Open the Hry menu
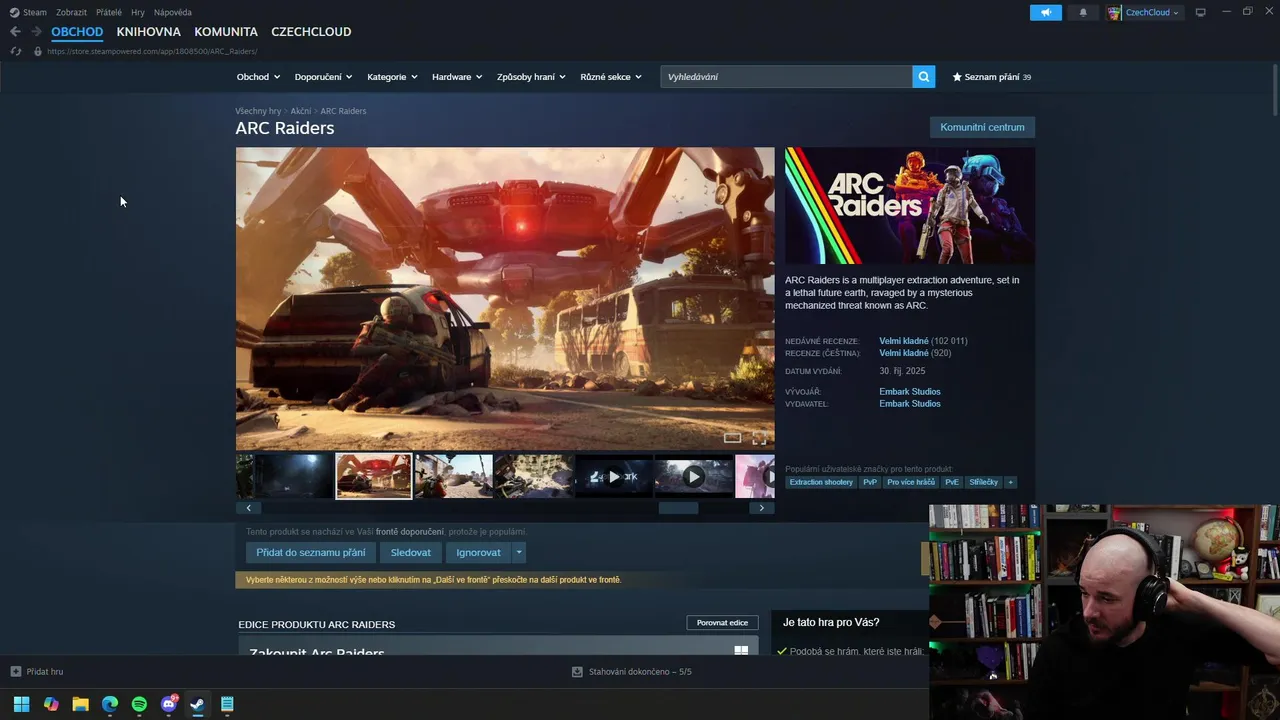 point(138,12)
